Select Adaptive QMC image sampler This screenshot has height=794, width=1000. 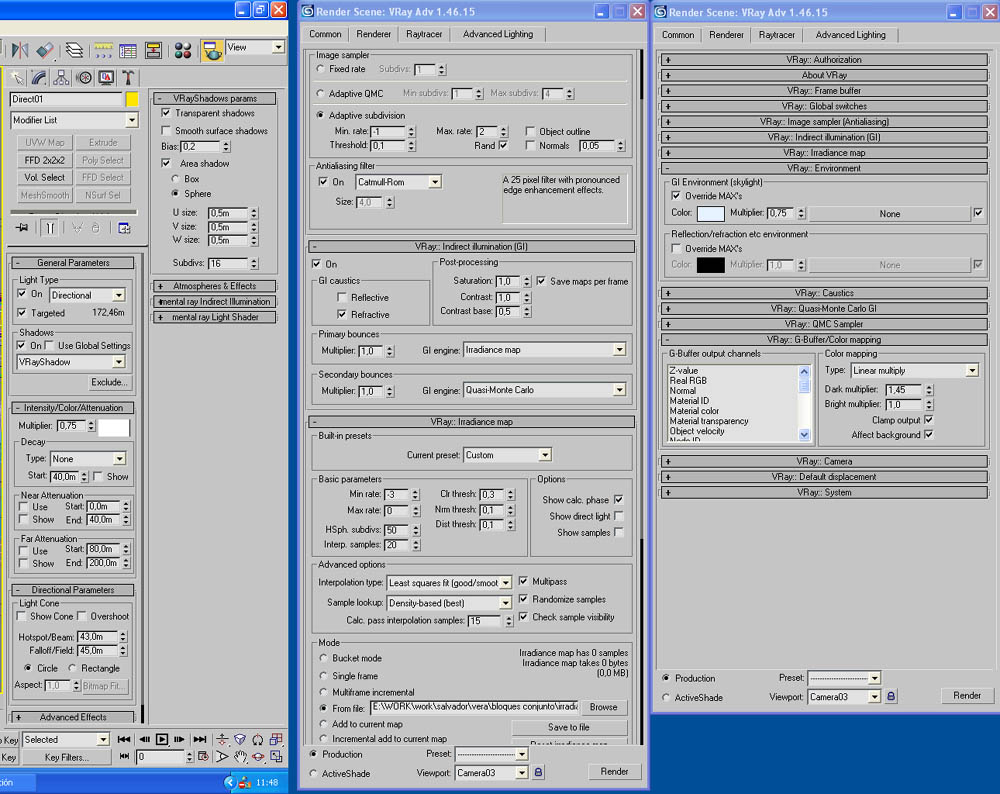click(x=321, y=93)
